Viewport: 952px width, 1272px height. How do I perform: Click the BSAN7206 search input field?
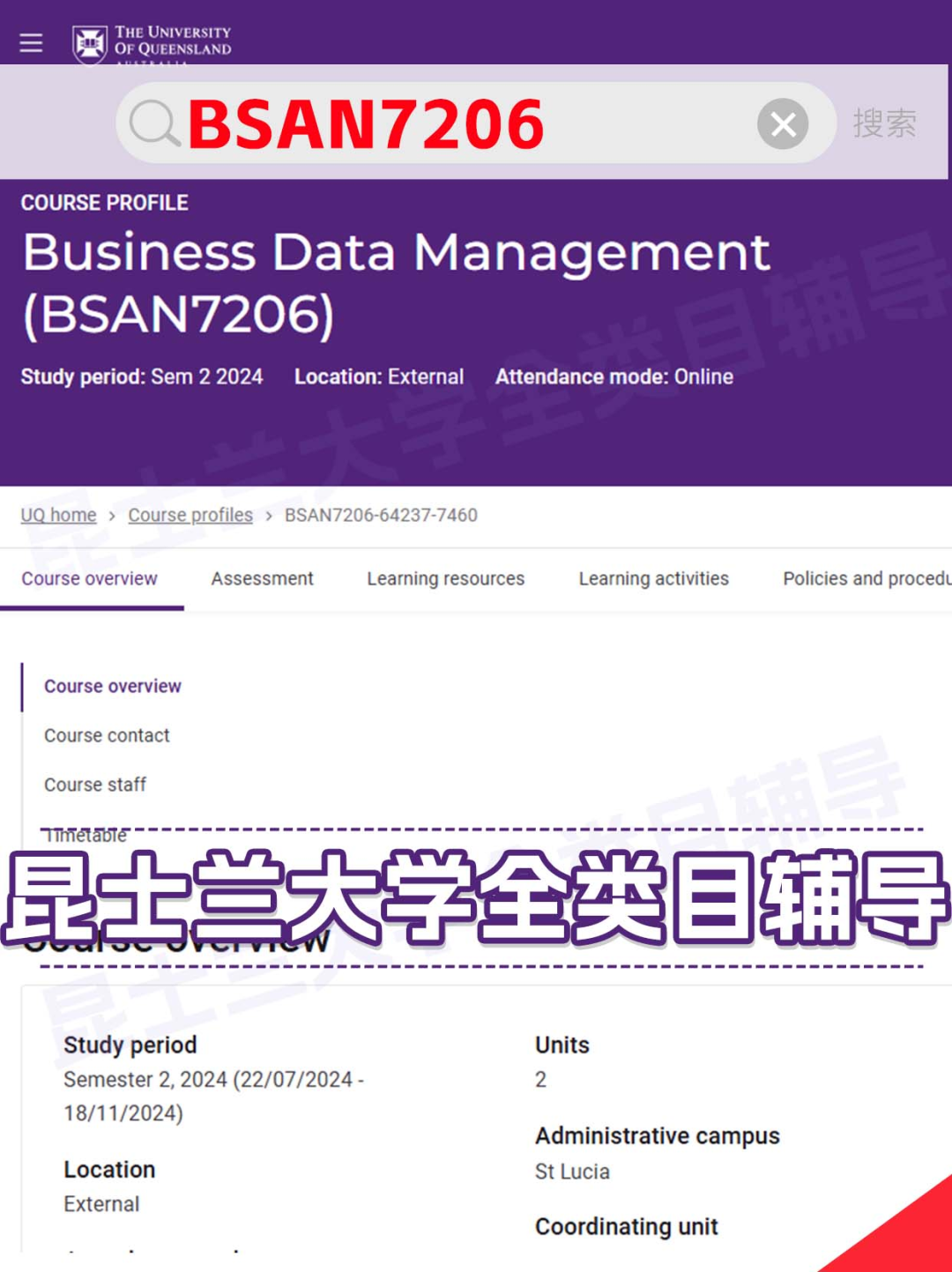[x=475, y=123]
